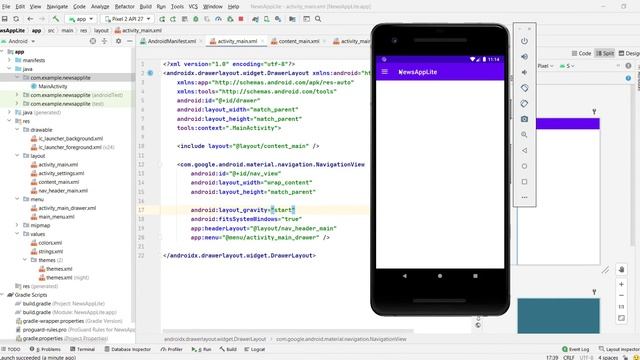
Task: Open the hamburger menu in NewsAppLite app
Action: (384, 72)
